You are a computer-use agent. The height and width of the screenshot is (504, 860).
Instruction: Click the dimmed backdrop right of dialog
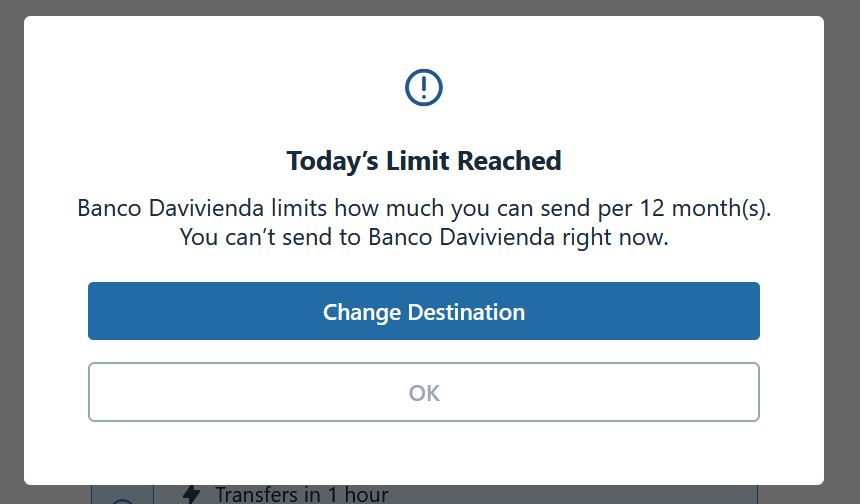click(842, 252)
